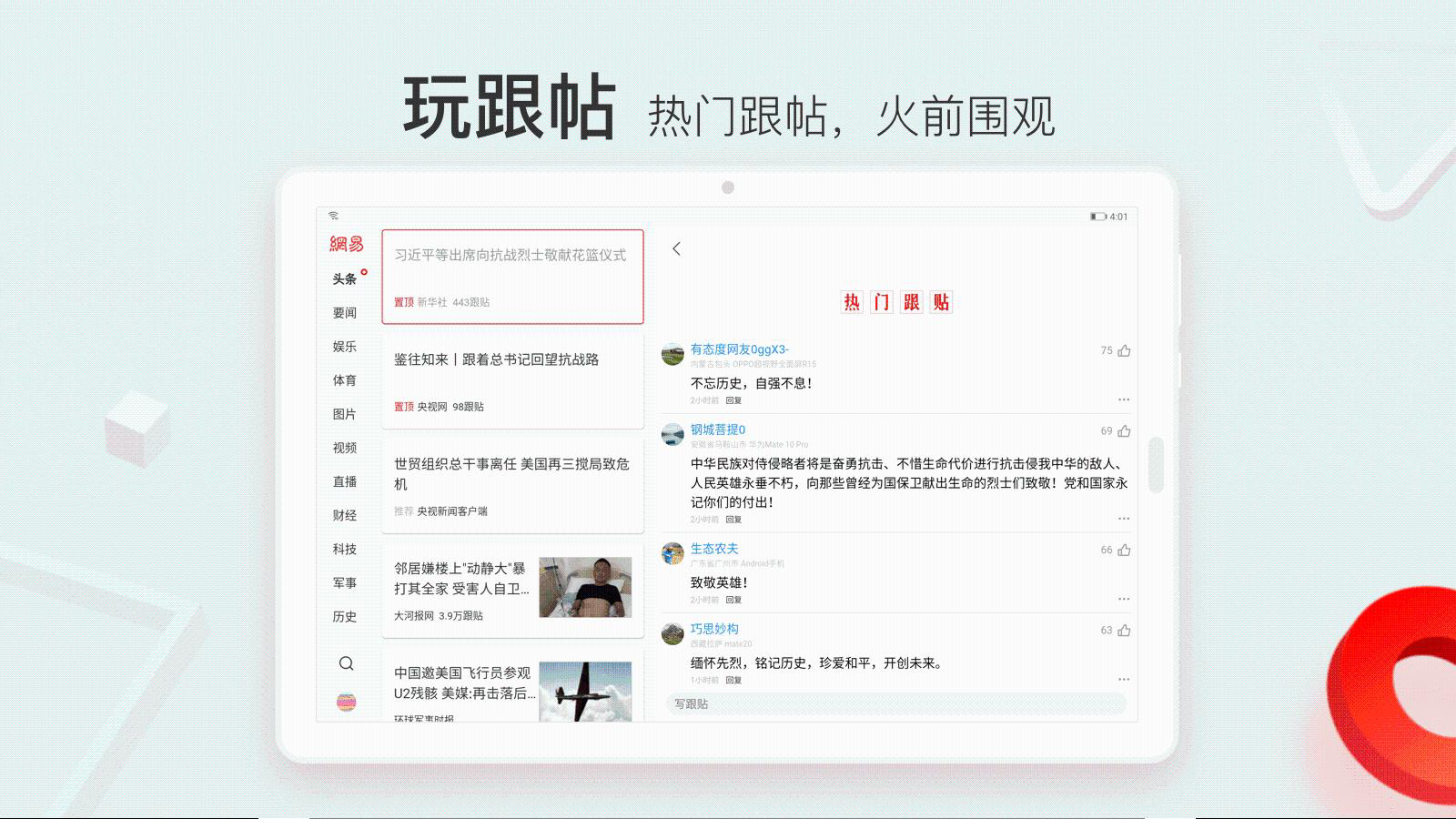Open news about 世贸组织总干事离任
Image resolution: width=1456 pixels, height=819 pixels.
pyautogui.click(x=511, y=473)
